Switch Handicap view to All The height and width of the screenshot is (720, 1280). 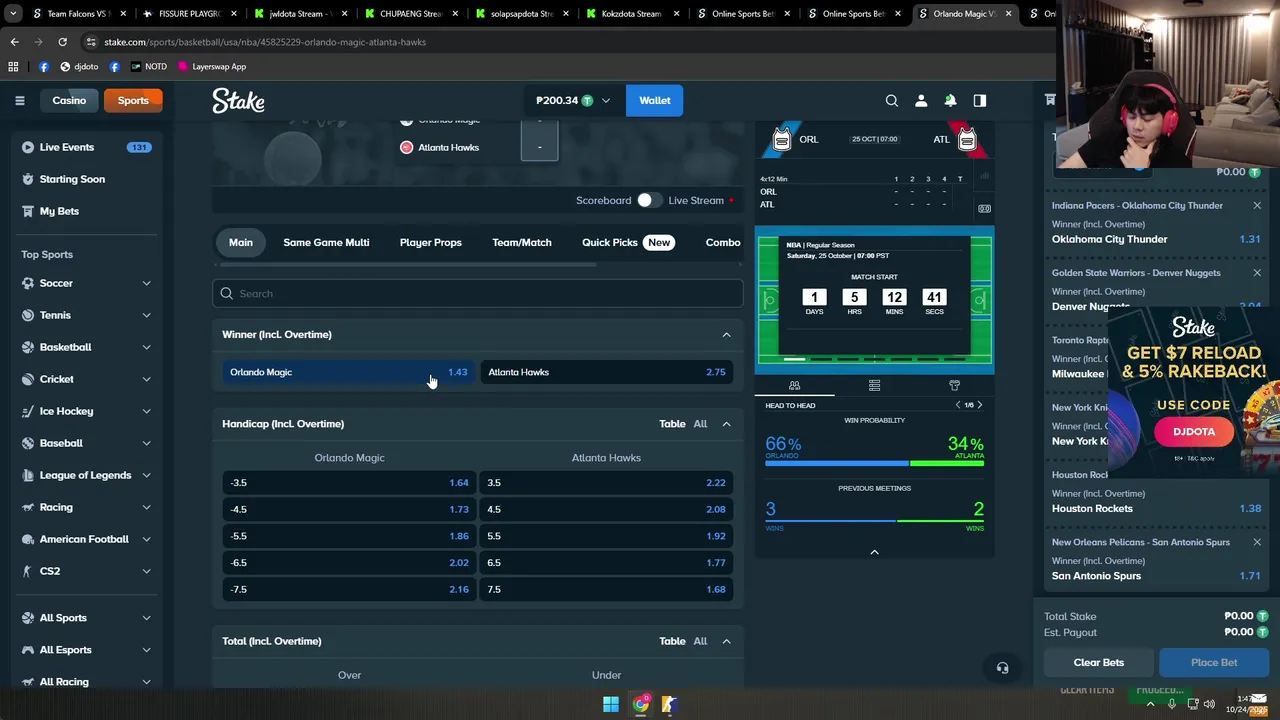coord(700,424)
